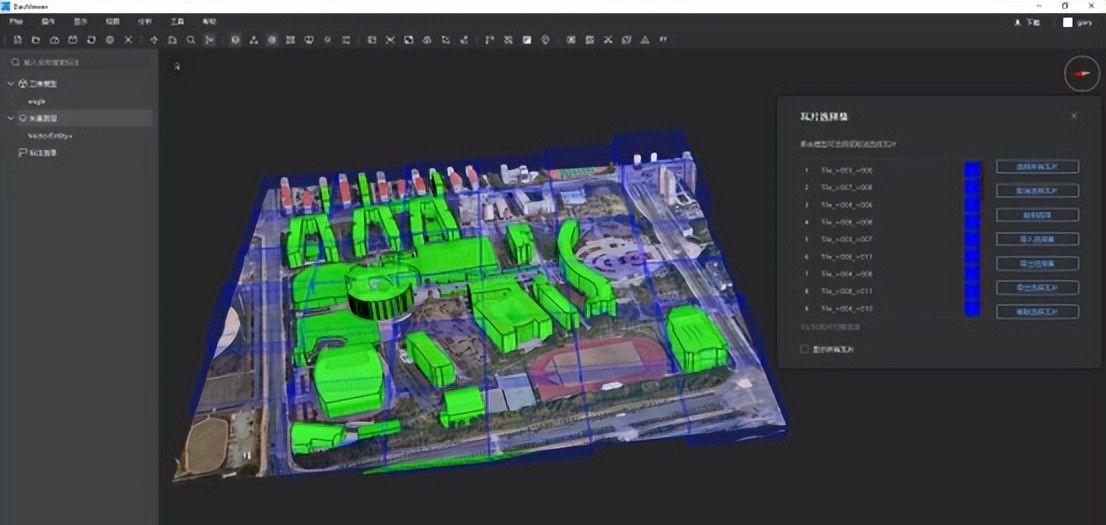
Task: Open the 工具 menu in menu bar
Action: click(177, 20)
